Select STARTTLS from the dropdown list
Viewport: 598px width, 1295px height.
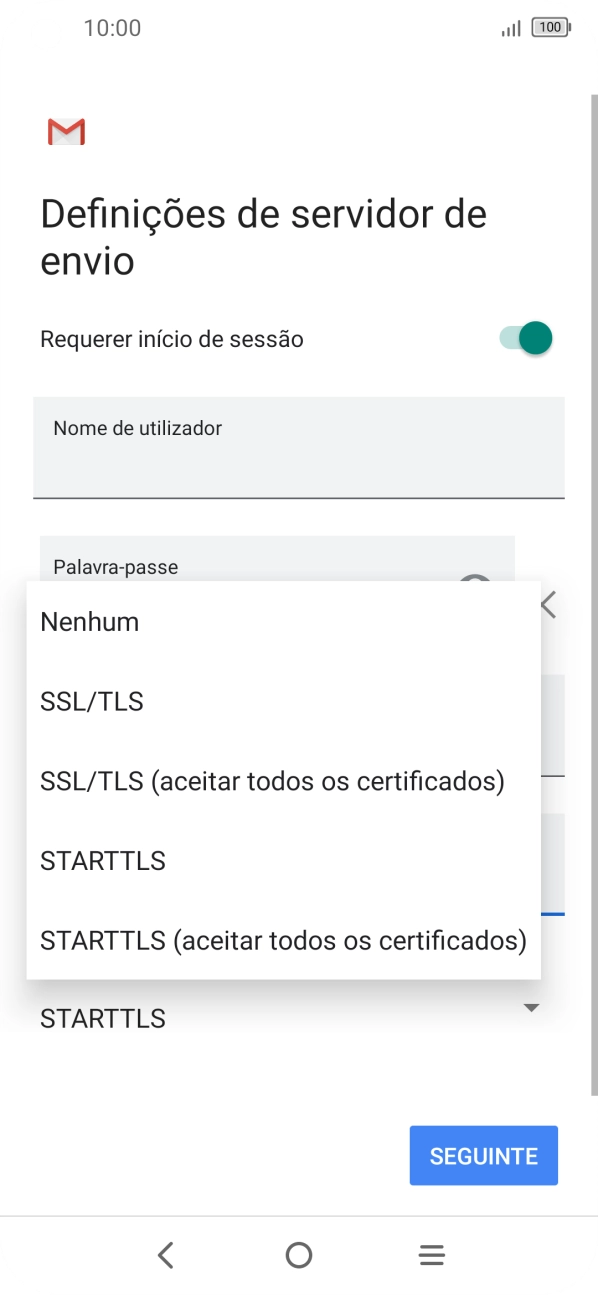(102, 860)
